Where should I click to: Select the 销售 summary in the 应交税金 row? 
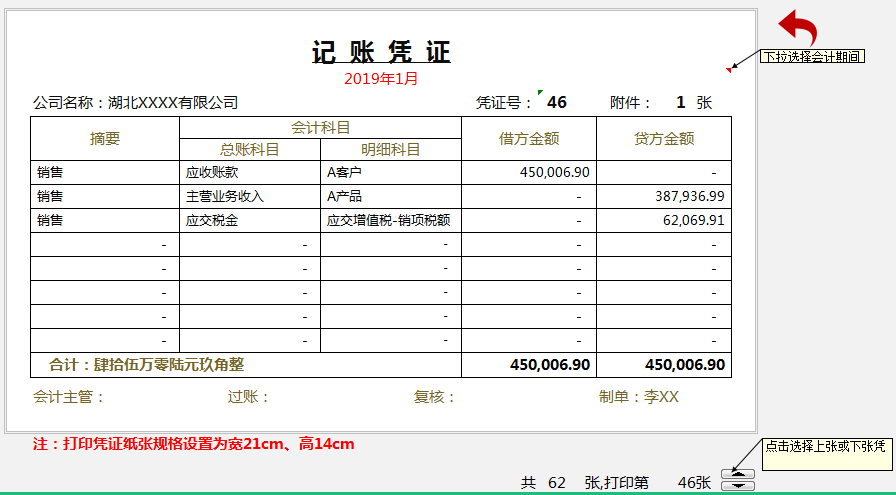105,220
